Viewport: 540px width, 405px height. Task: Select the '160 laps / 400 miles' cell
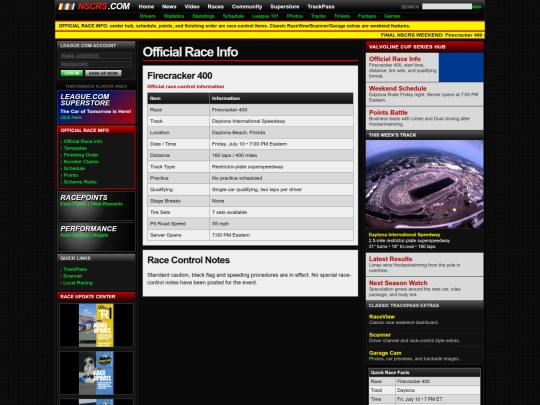(281, 155)
